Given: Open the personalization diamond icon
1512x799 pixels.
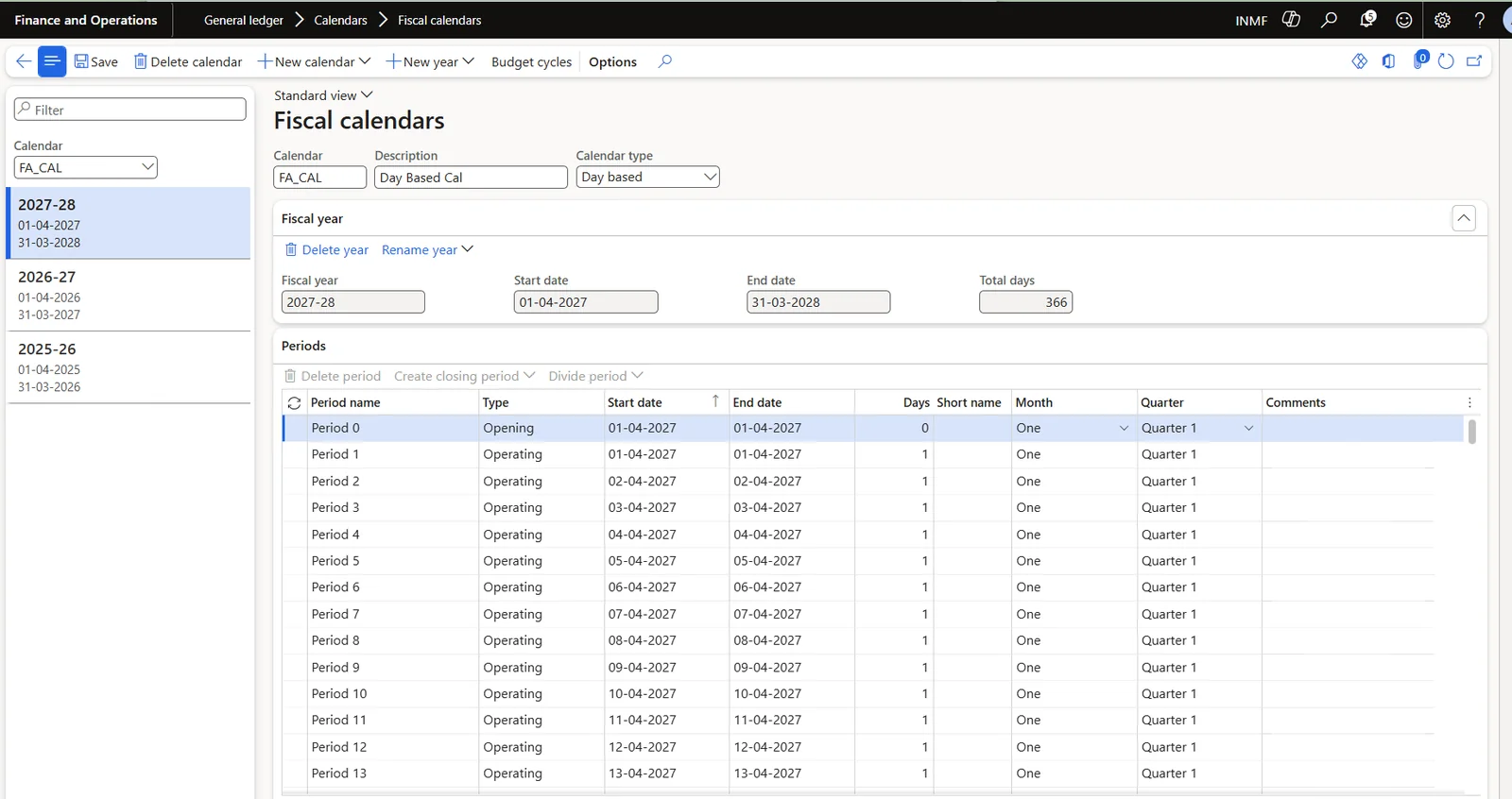Looking at the screenshot, I should tap(1360, 61).
